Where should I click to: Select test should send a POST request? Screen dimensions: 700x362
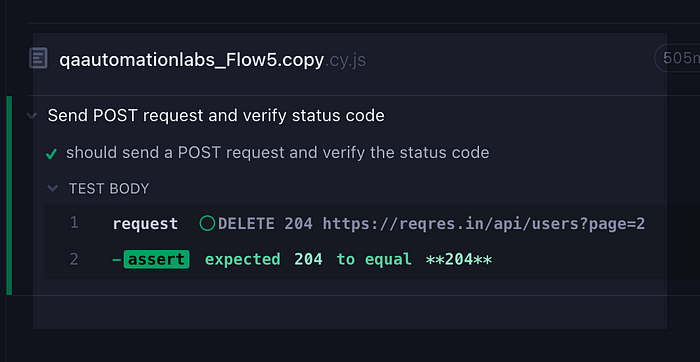tap(278, 153)
